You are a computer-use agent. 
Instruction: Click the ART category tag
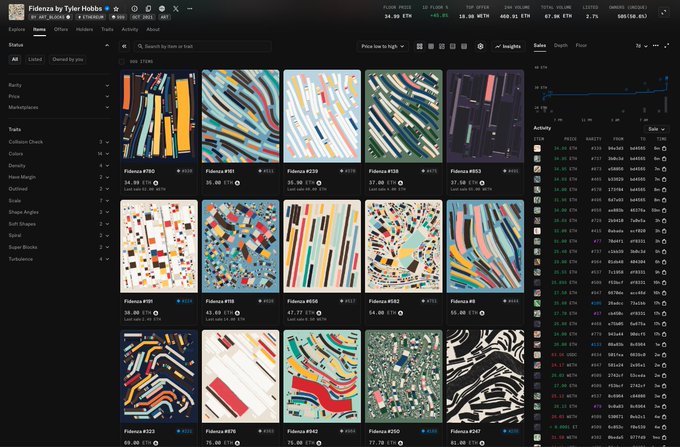tap(164, 17)
